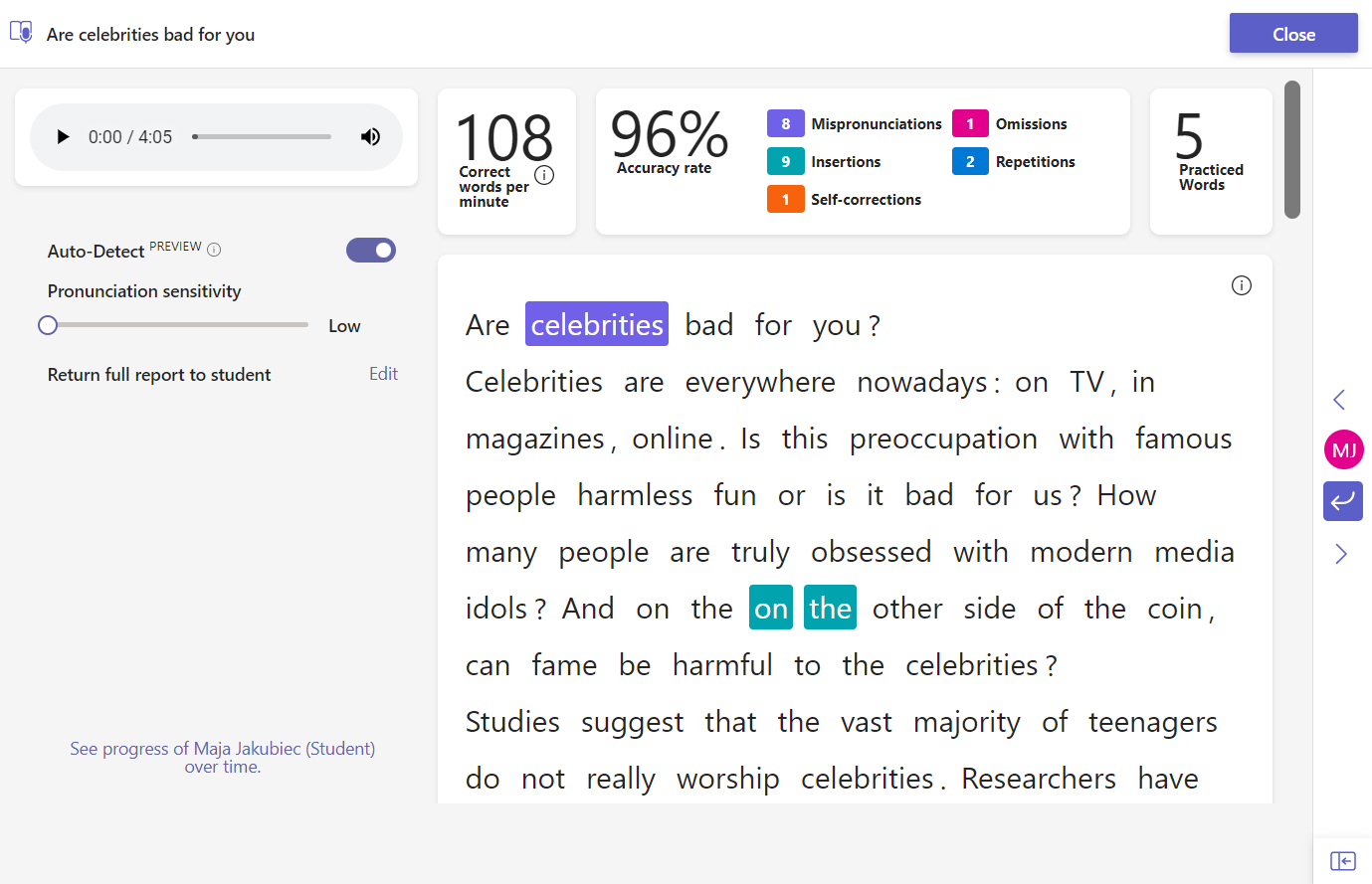Click the page title Are celebrities bad for you
This screenshot has width=1372, height=884.
click(x=150, y=35)
